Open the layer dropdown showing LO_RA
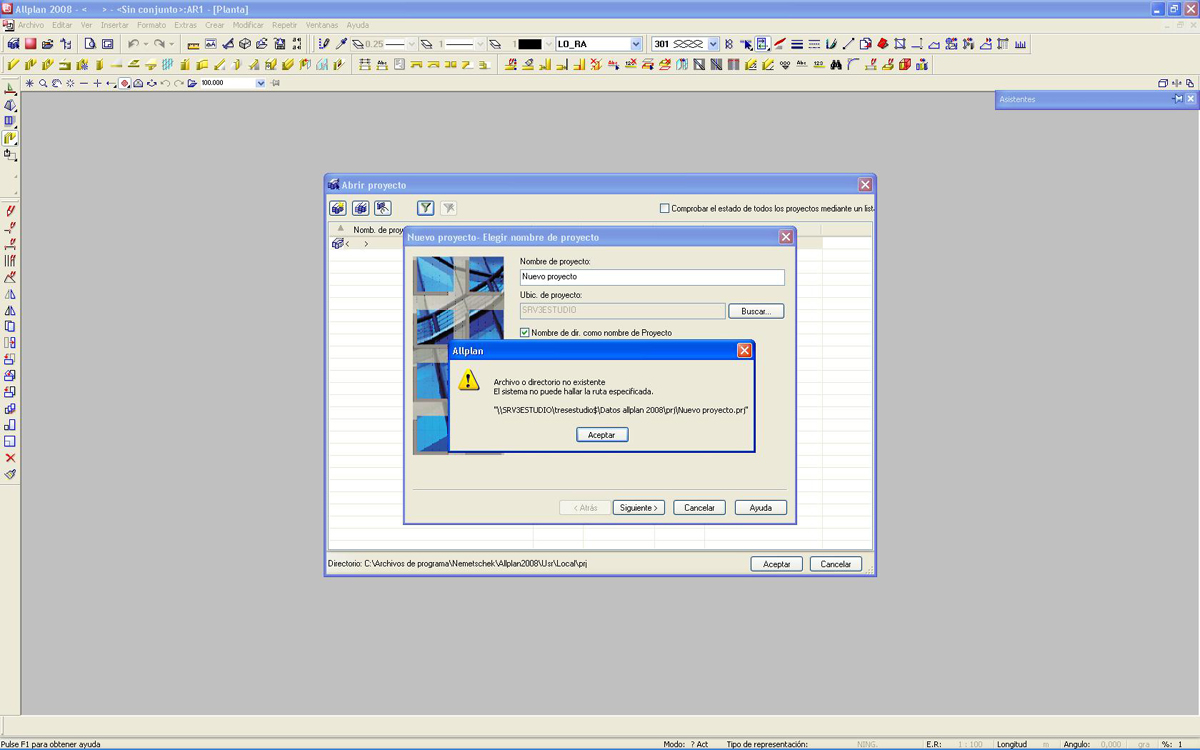The image size is (1200, 750). pos(636,44)
